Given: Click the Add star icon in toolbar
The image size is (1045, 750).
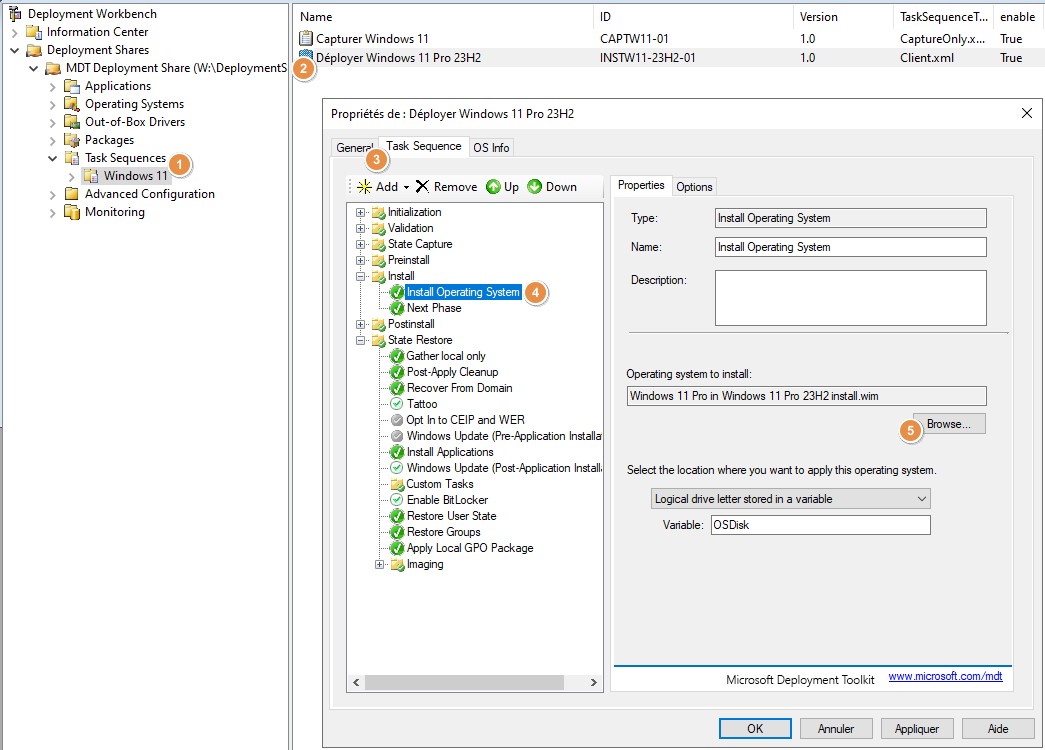Looking at the screenshot, I should click(x=364, y=187).
